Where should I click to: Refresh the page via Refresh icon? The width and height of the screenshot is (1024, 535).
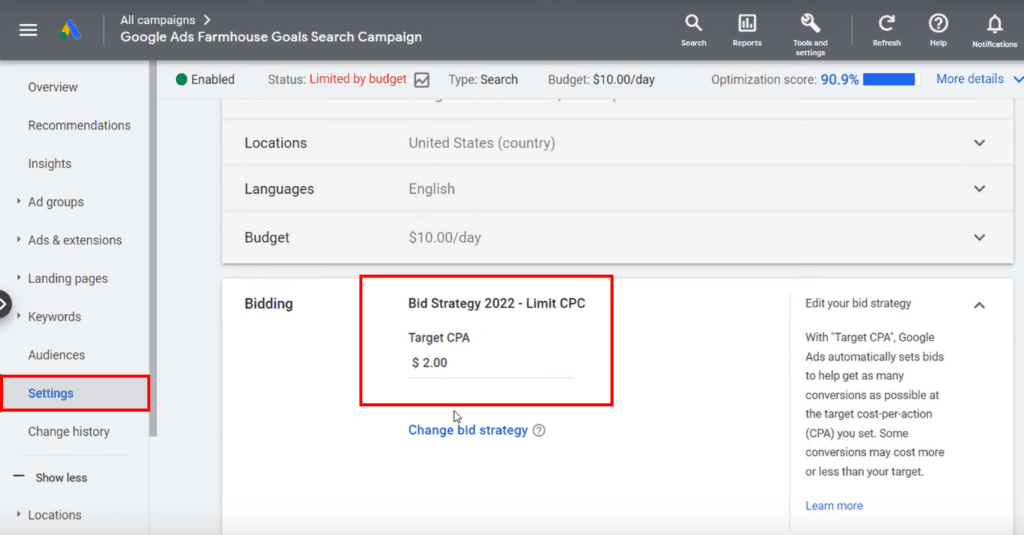886,31
